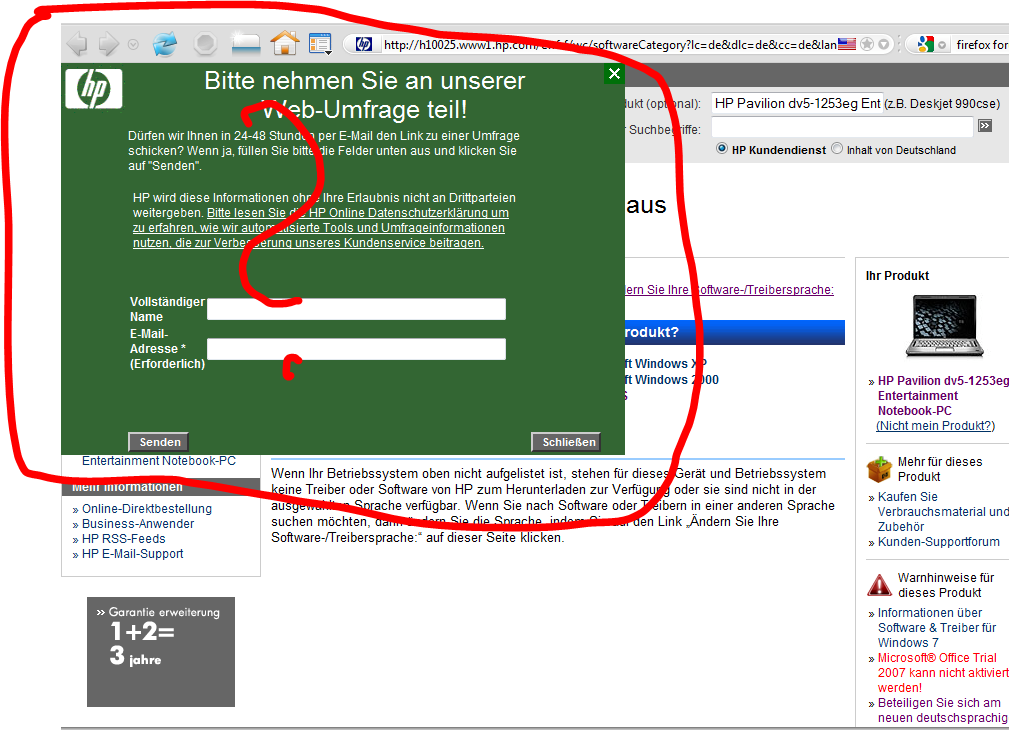Select the HP Kundendienst radio button
This screenshot has height=730, width=1009.
point(721,149)
